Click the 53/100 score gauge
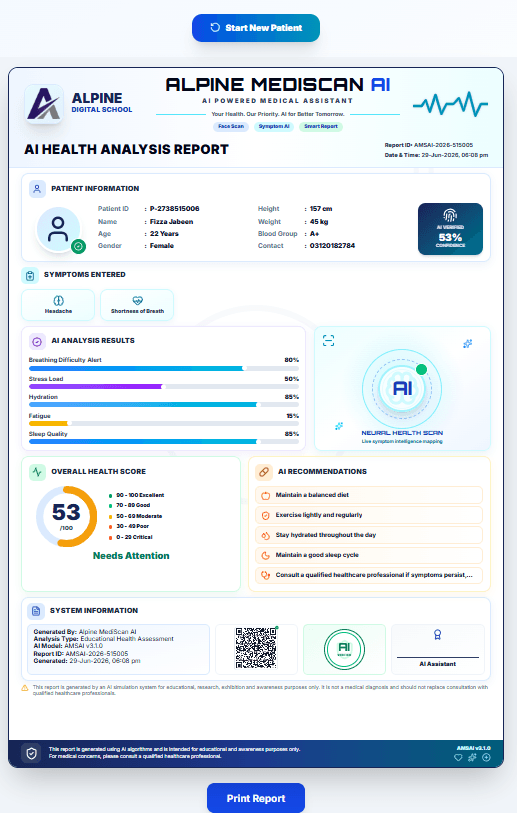Viewport: 517px width, 813px height. point(66,516)
